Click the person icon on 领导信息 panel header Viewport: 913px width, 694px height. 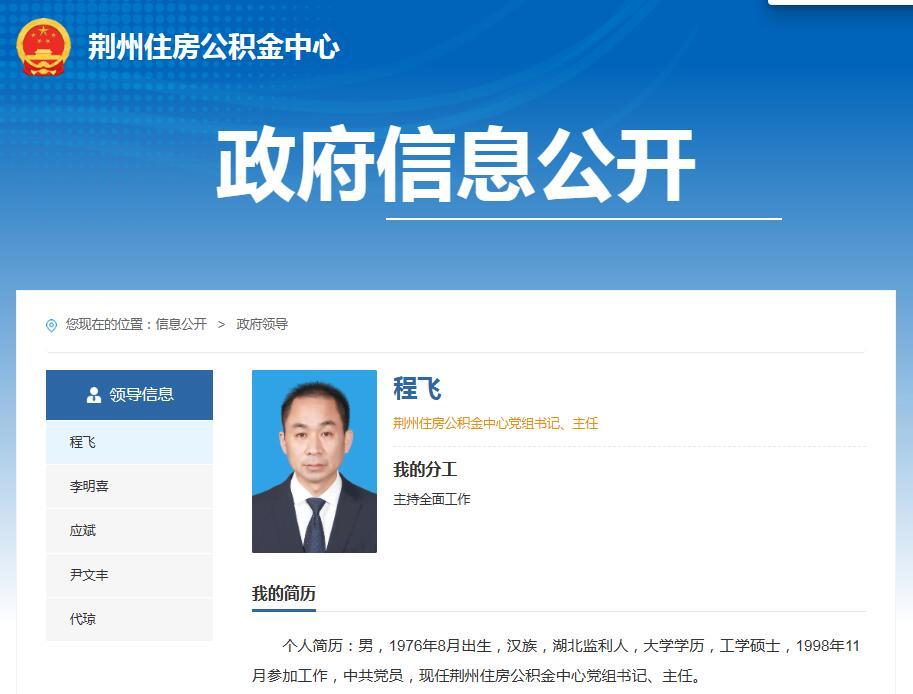point(92,393)
